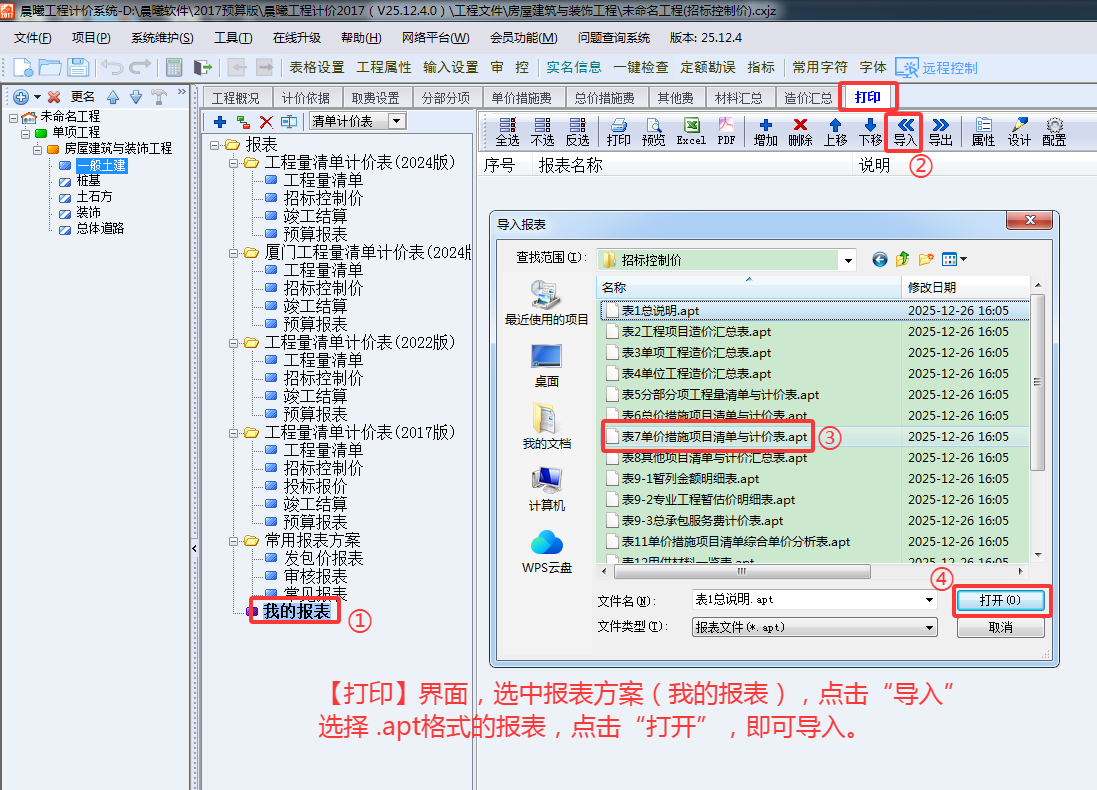Click the 配置 gear configuration icon

[x=1054, y=131]
